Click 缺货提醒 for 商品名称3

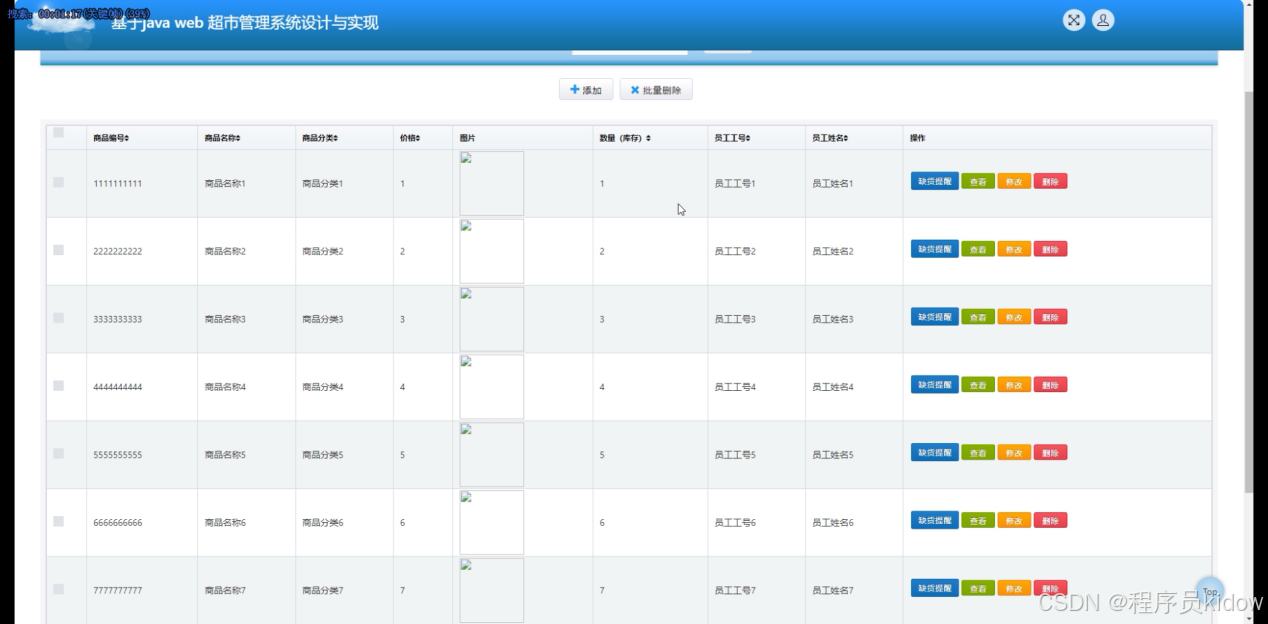point(935,317)
